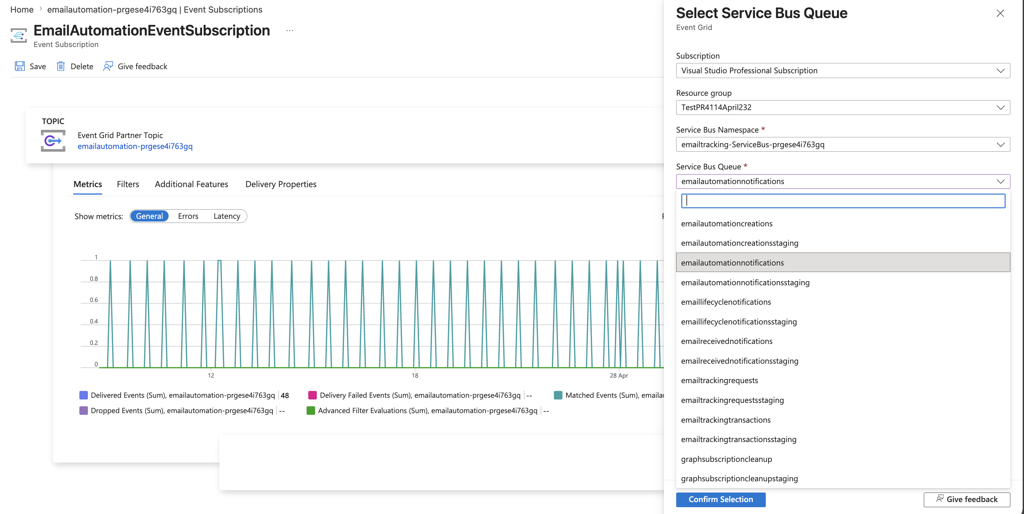Open the ellipsis more options menu

click(290, 31)
